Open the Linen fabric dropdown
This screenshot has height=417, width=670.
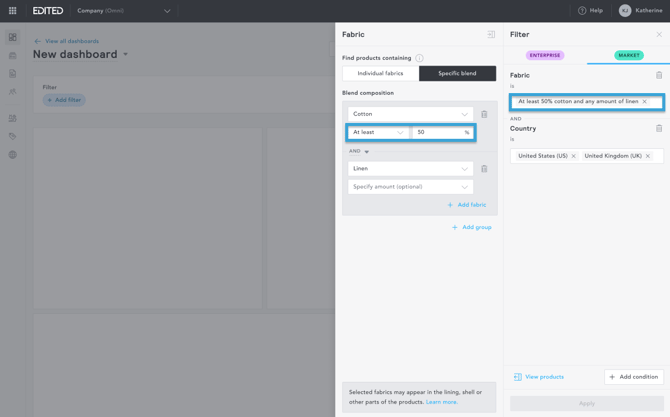tap(410, 169)
